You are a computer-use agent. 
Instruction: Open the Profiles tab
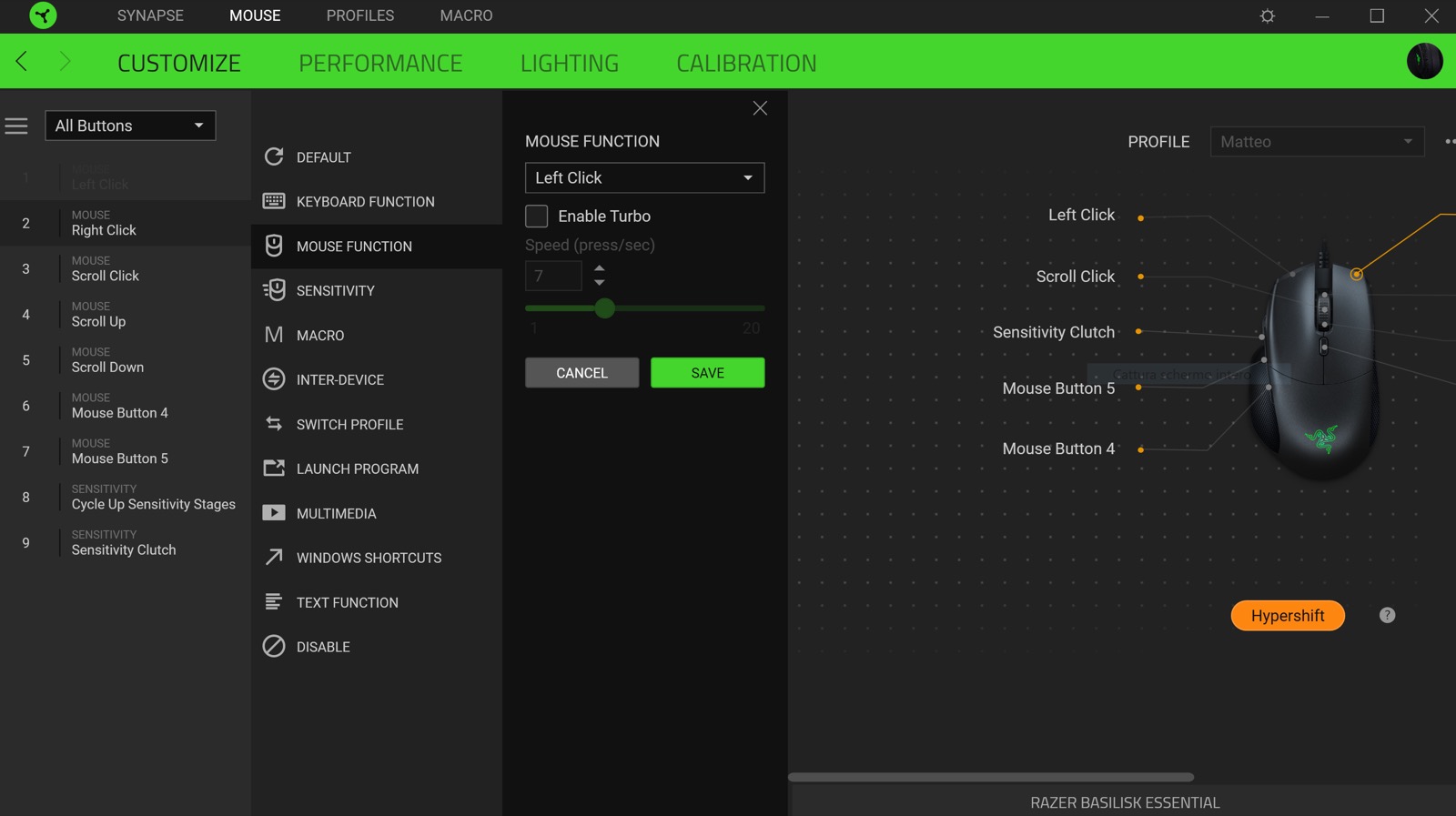click(360, 15)
